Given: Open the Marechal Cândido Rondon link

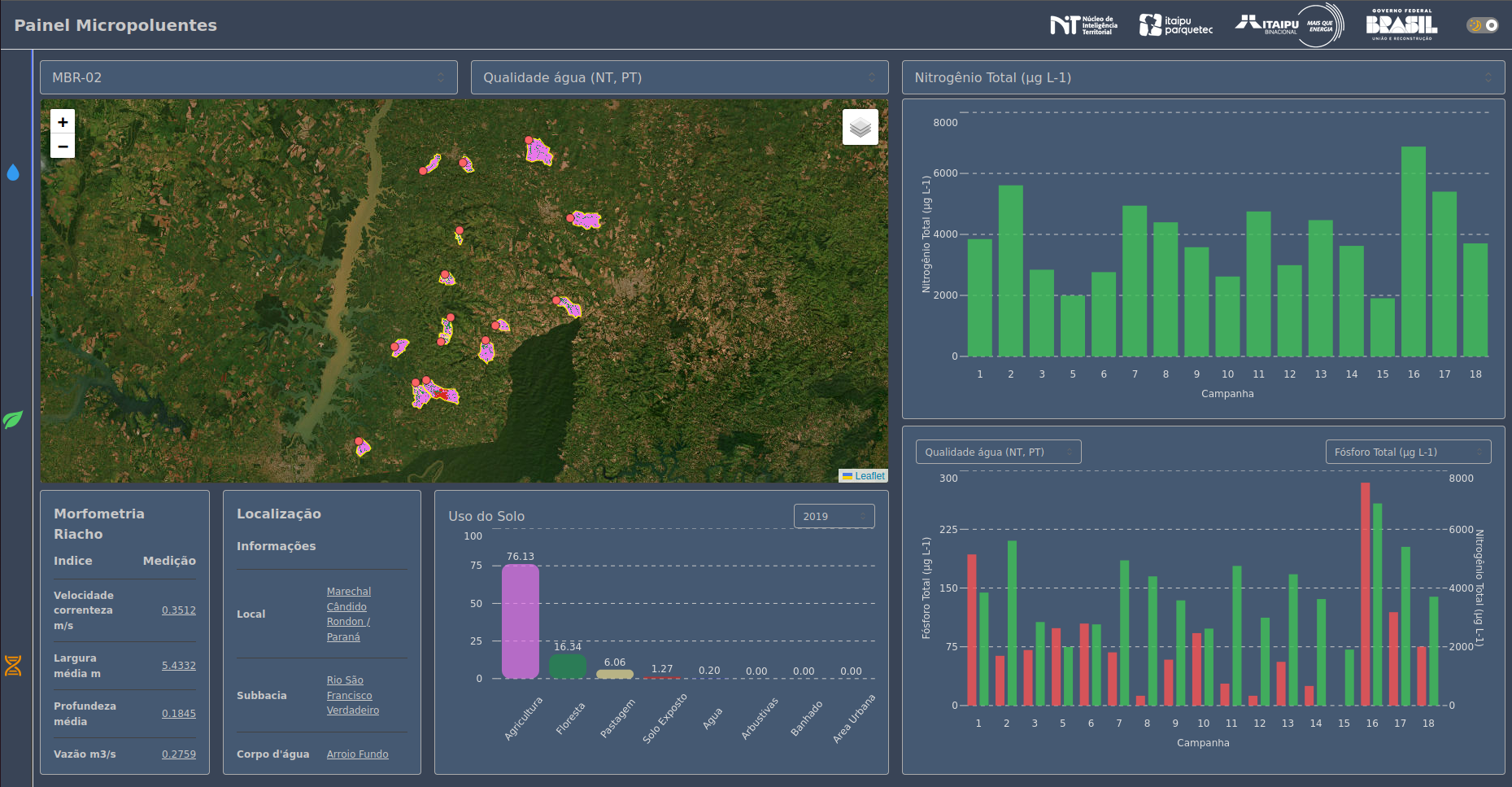Looking at the screenshot, I should [x=348, y=614].
